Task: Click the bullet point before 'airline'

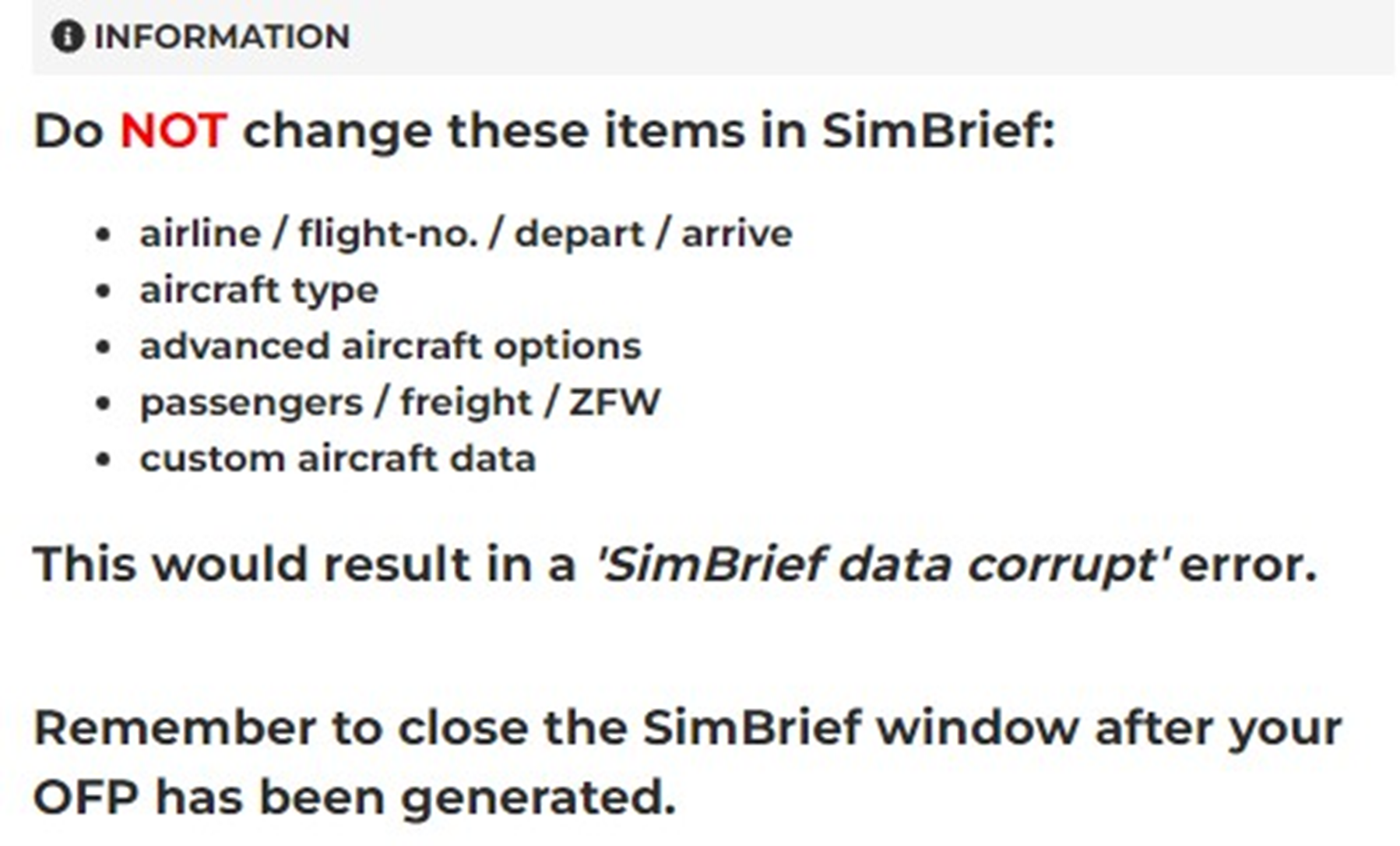Action: [x=103, y=234]
